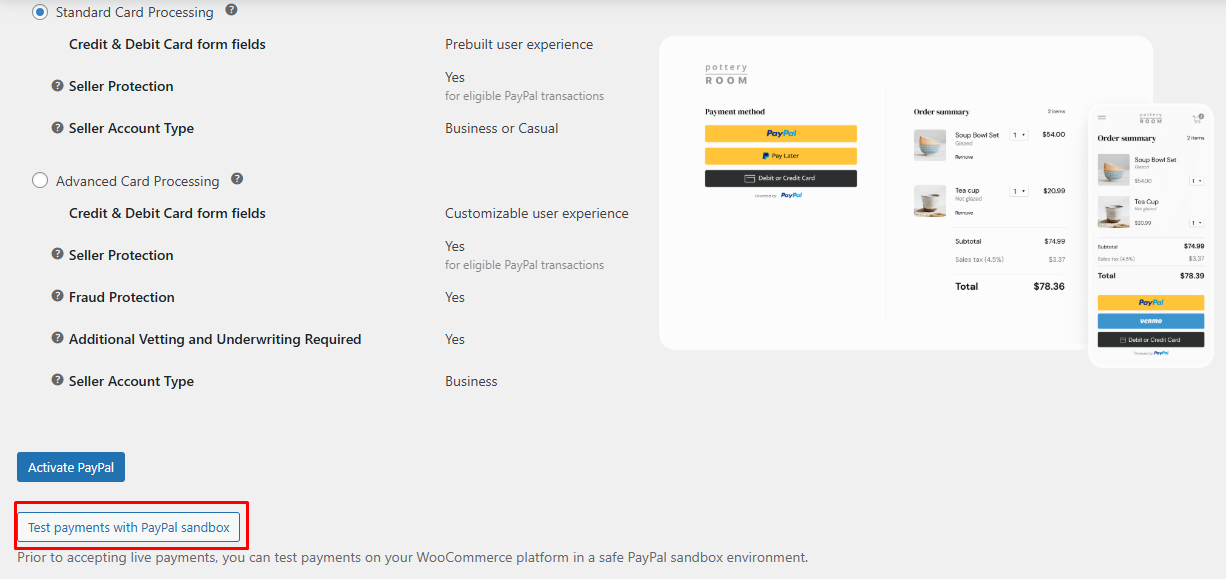
Task: Click the Activate PayPal button
Action: [70, 466]
